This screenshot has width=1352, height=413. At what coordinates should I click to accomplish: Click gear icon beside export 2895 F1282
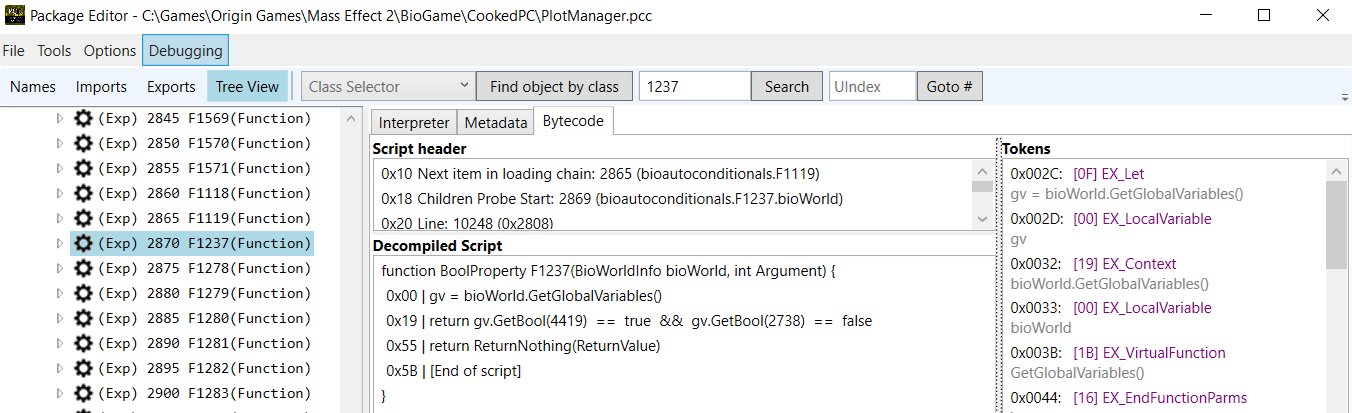(x=84, y=368)
